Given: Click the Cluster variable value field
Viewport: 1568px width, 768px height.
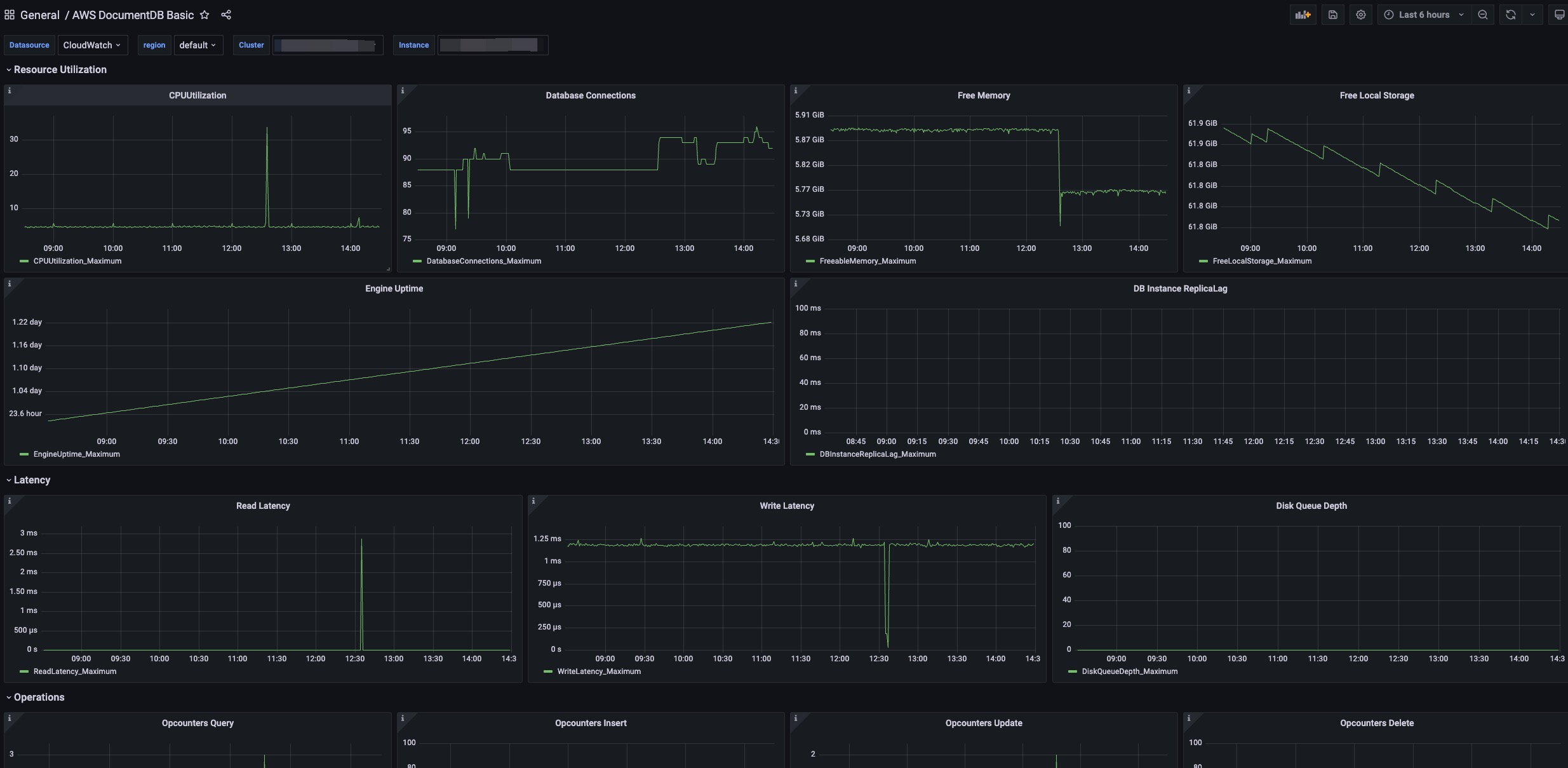Looking at the screenshot, I should [328, 45].
